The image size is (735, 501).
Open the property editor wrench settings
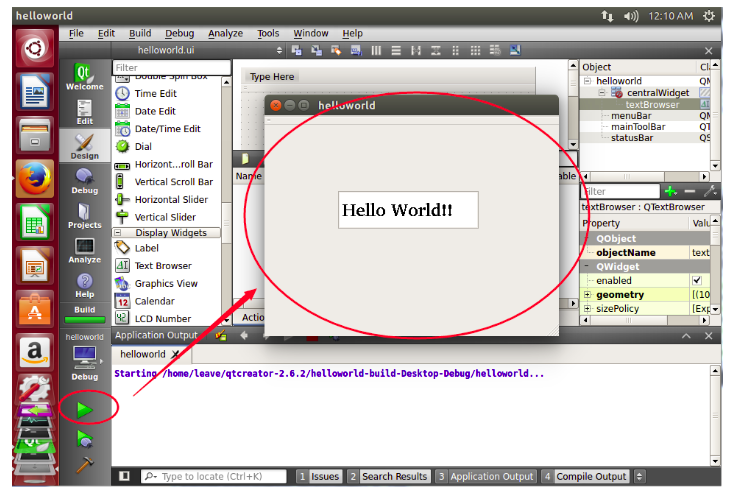coord(710,191)
